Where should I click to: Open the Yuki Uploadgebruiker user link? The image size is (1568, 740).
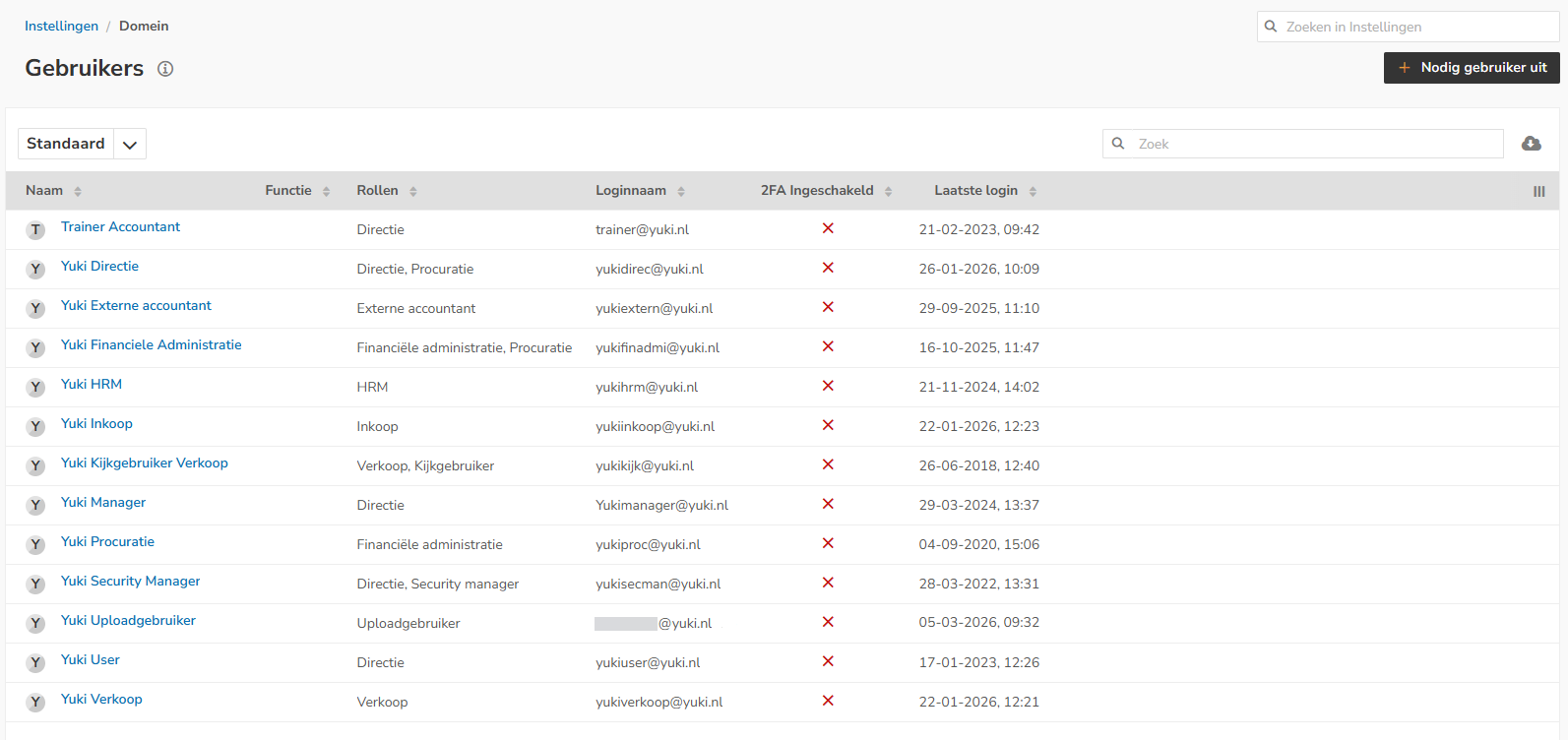[x=128, y=621]
